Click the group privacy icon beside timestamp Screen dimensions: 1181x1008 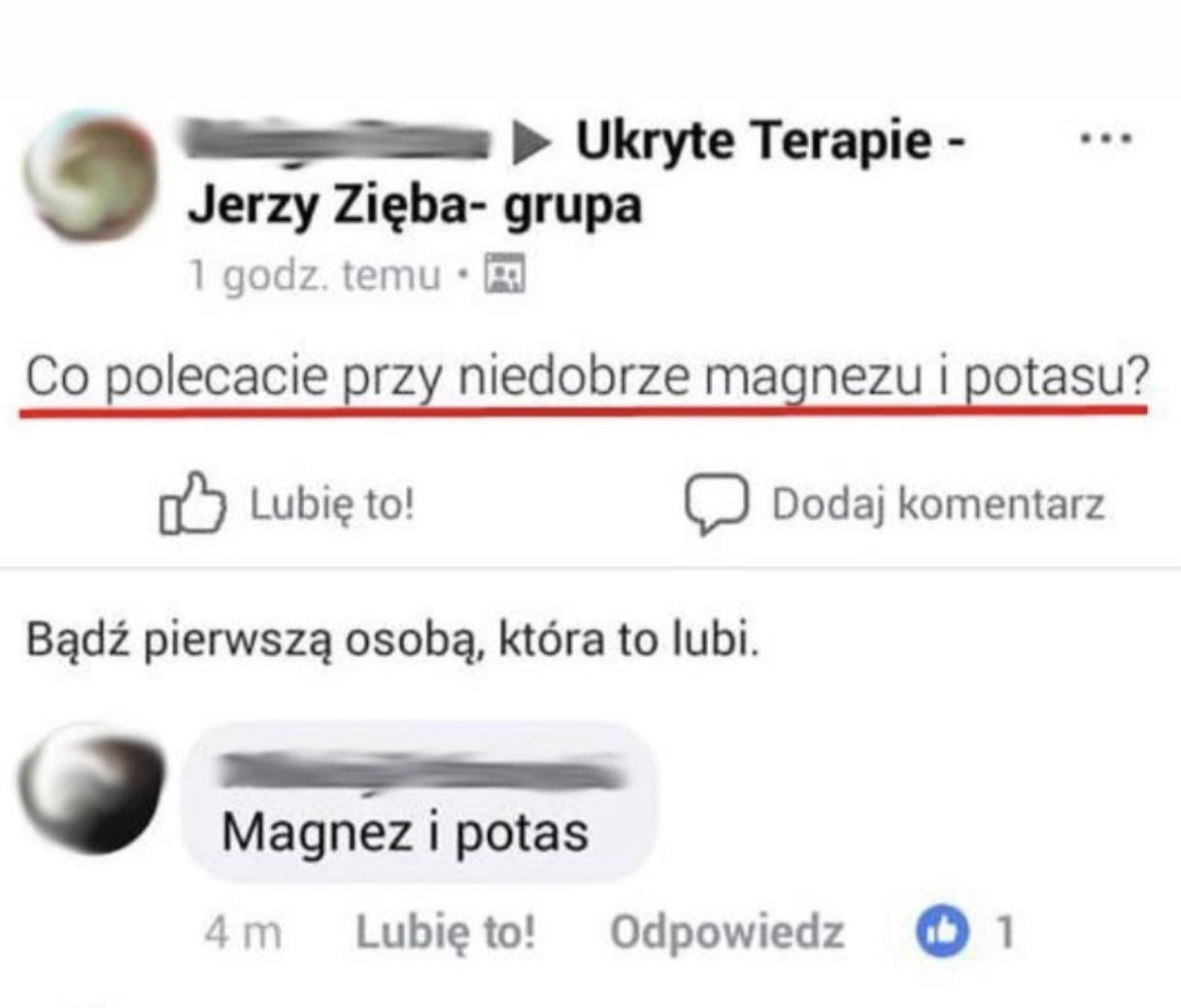pyautogui.click(x=503, y=274)
